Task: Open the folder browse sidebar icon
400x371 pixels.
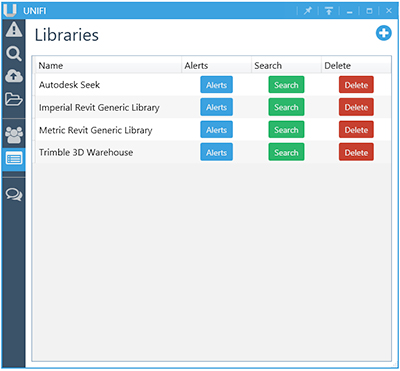Action: pyautogui.click(x=14, y=99)
